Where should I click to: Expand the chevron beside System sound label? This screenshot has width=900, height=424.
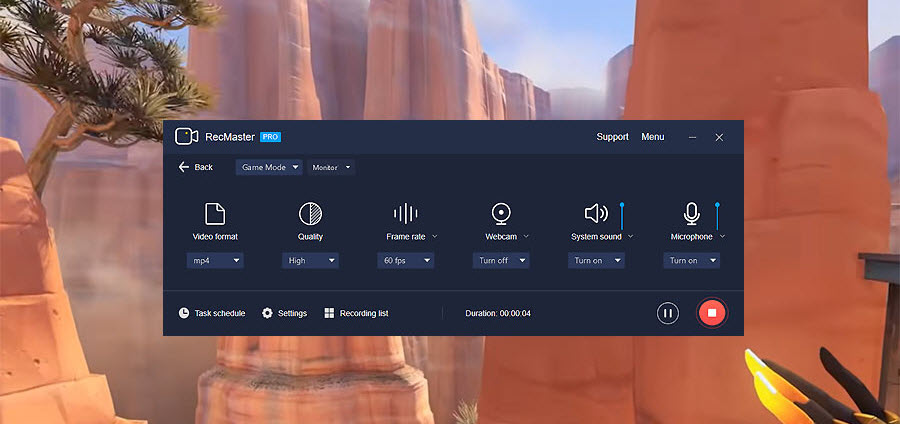[x=630, y=236]
